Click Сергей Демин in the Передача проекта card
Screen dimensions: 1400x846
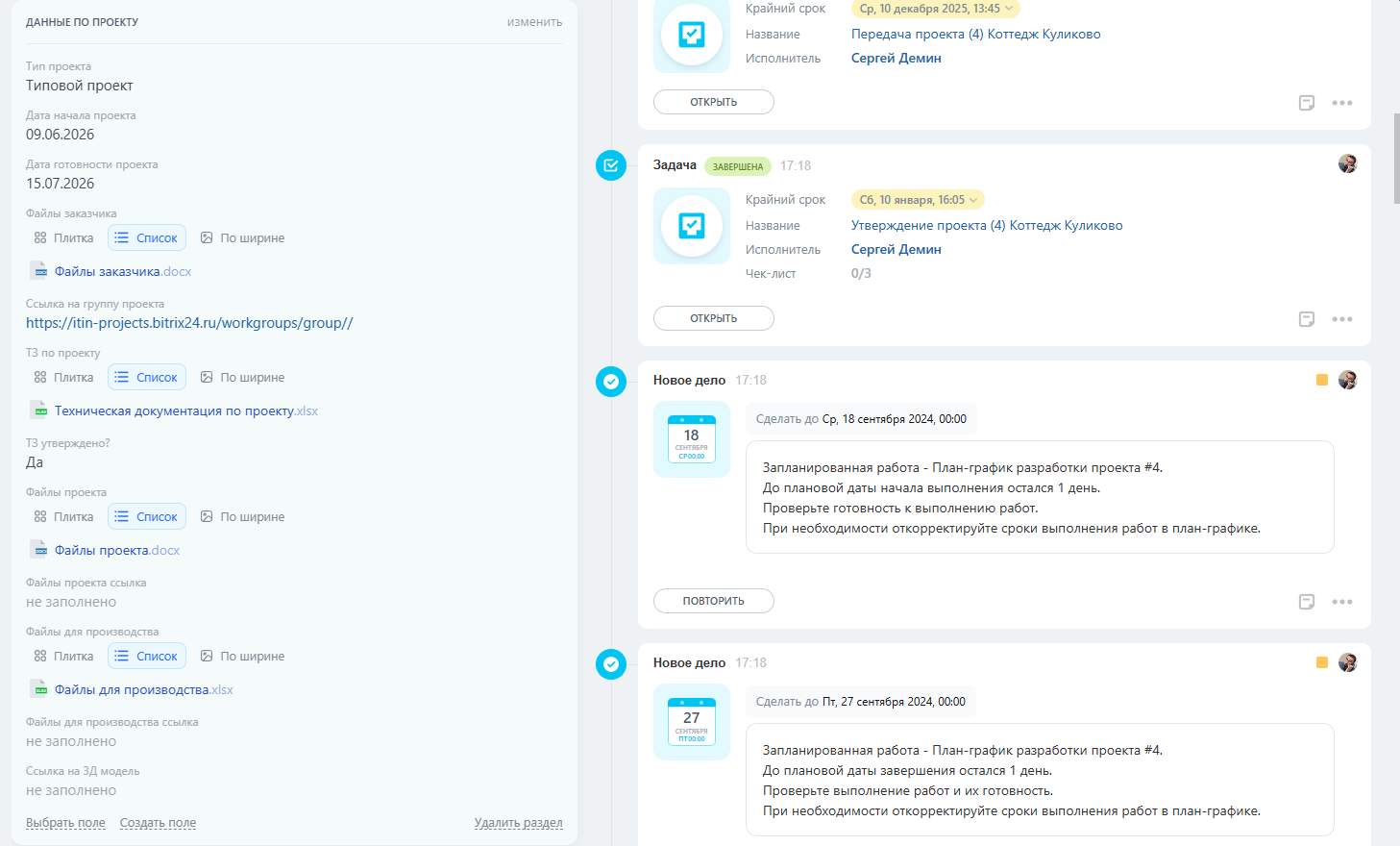click(896, 58)
